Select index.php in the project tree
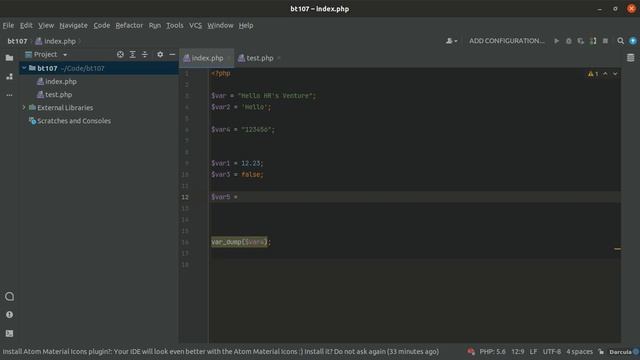 61,82
